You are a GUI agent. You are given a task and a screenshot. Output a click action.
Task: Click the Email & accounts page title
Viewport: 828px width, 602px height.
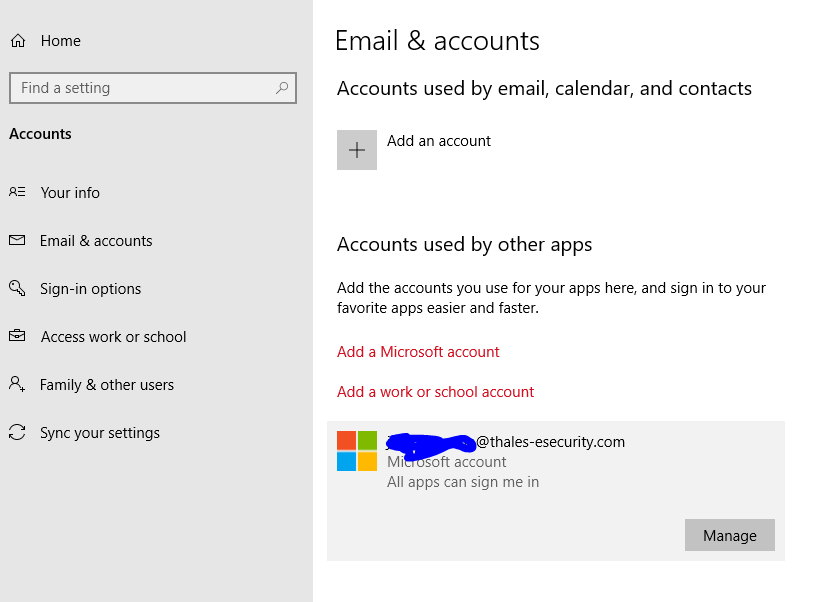[437, 41]
